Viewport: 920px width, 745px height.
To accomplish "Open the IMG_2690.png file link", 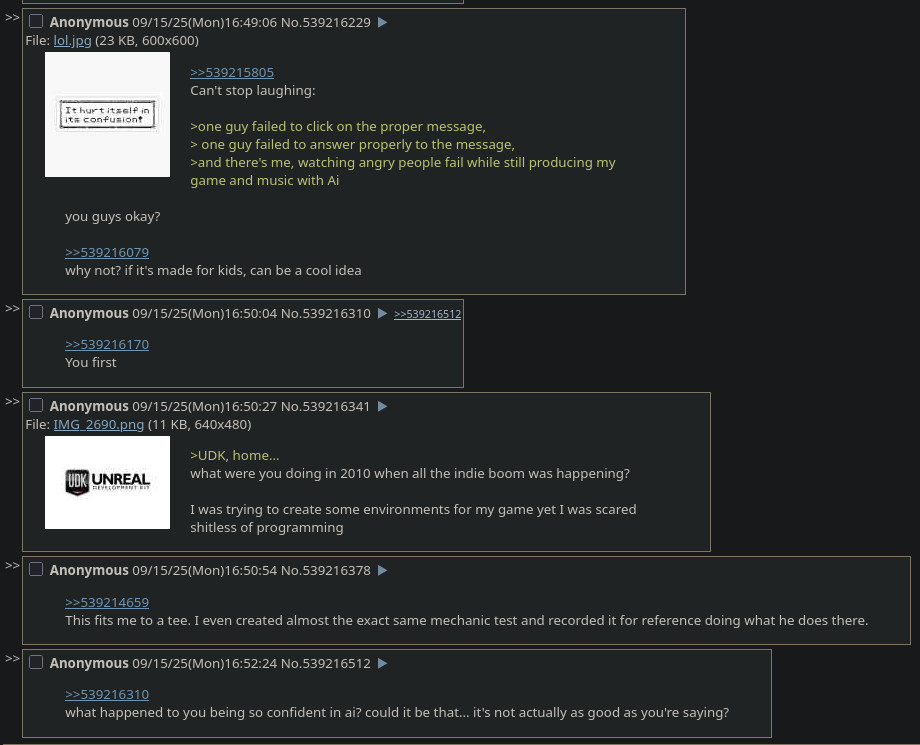I will tap(99, 424).
